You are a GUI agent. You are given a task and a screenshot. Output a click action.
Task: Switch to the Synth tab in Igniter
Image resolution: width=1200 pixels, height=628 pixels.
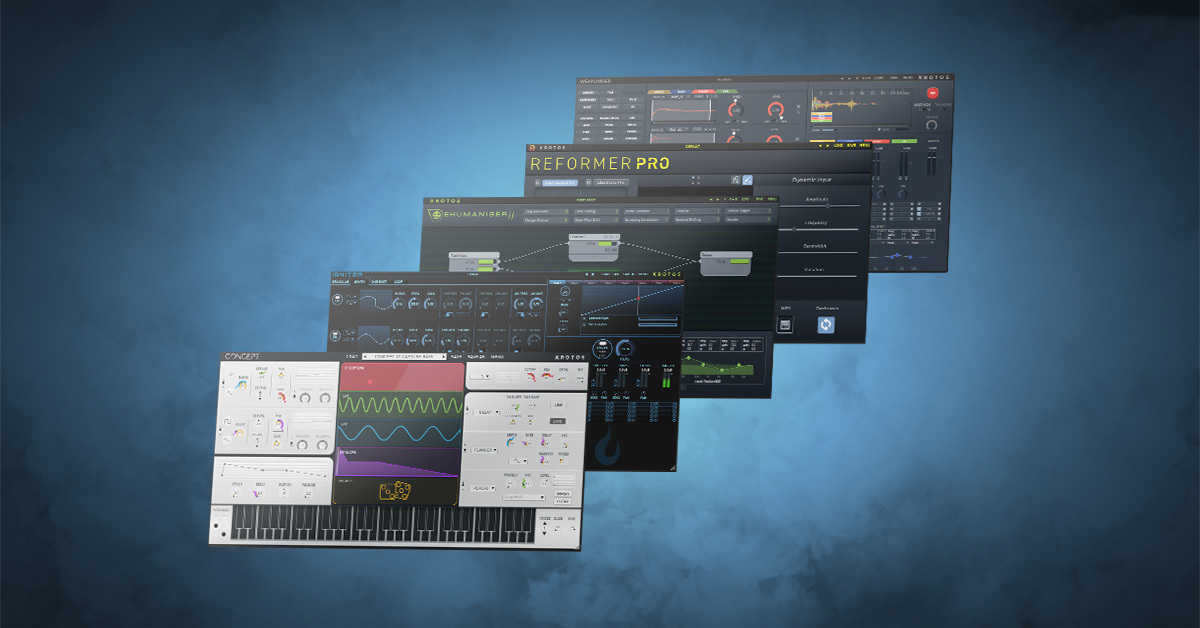(358, 282)
